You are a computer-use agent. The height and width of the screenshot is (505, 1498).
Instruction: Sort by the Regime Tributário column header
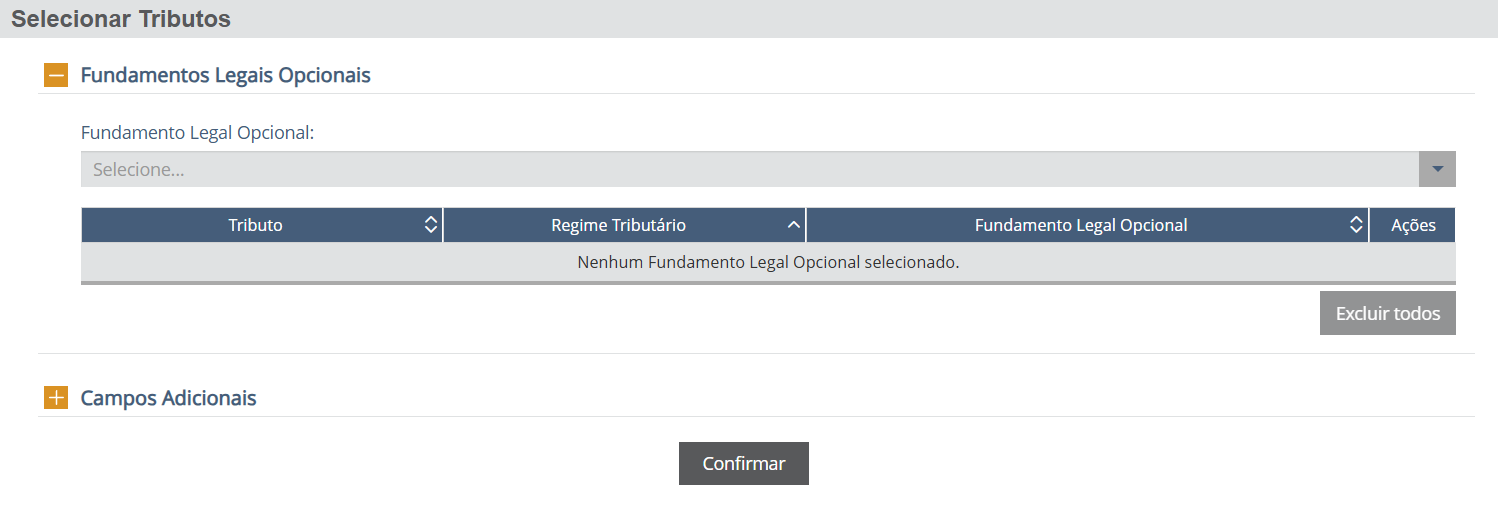(618, 225)
